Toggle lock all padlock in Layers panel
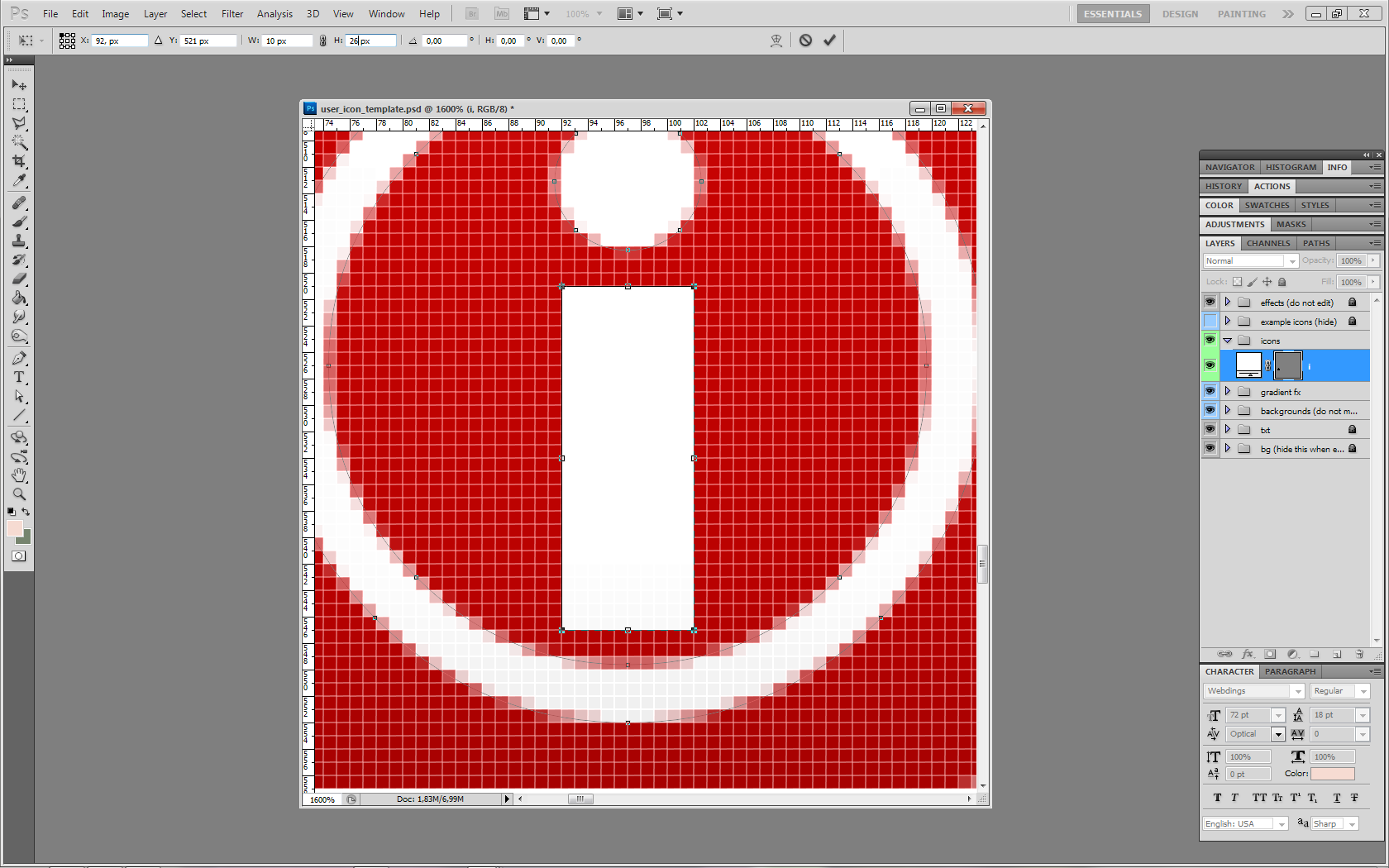Image resolution: width=1389 pixels, height=868 pixels. click(x=1282, y=282)
